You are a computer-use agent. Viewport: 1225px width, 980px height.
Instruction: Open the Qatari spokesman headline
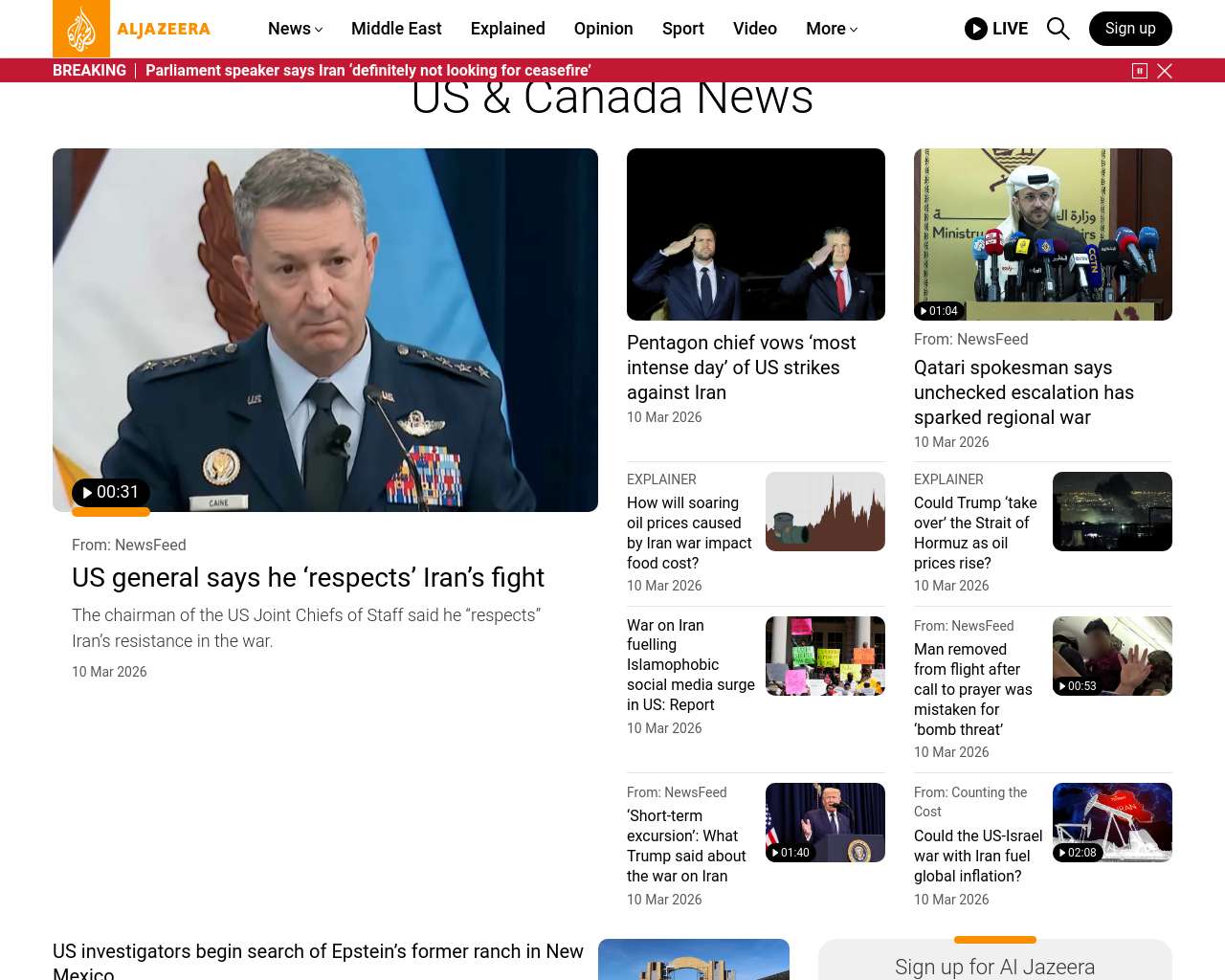[1024, 392]
